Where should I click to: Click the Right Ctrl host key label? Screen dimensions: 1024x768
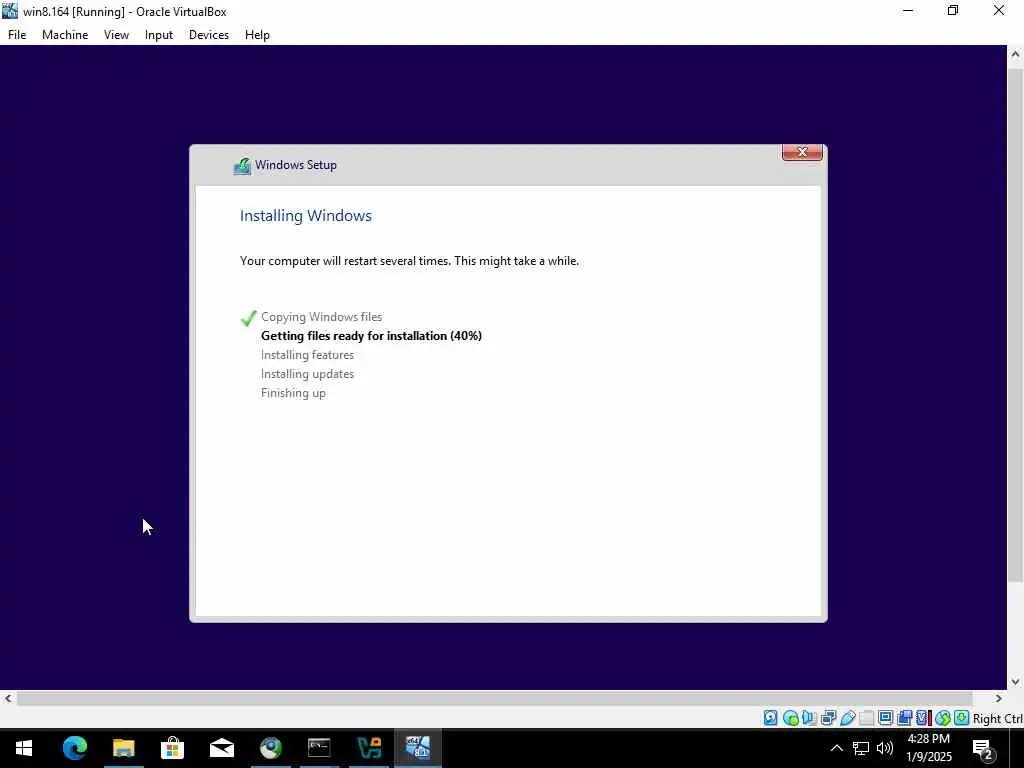click(x=997, y=718)
